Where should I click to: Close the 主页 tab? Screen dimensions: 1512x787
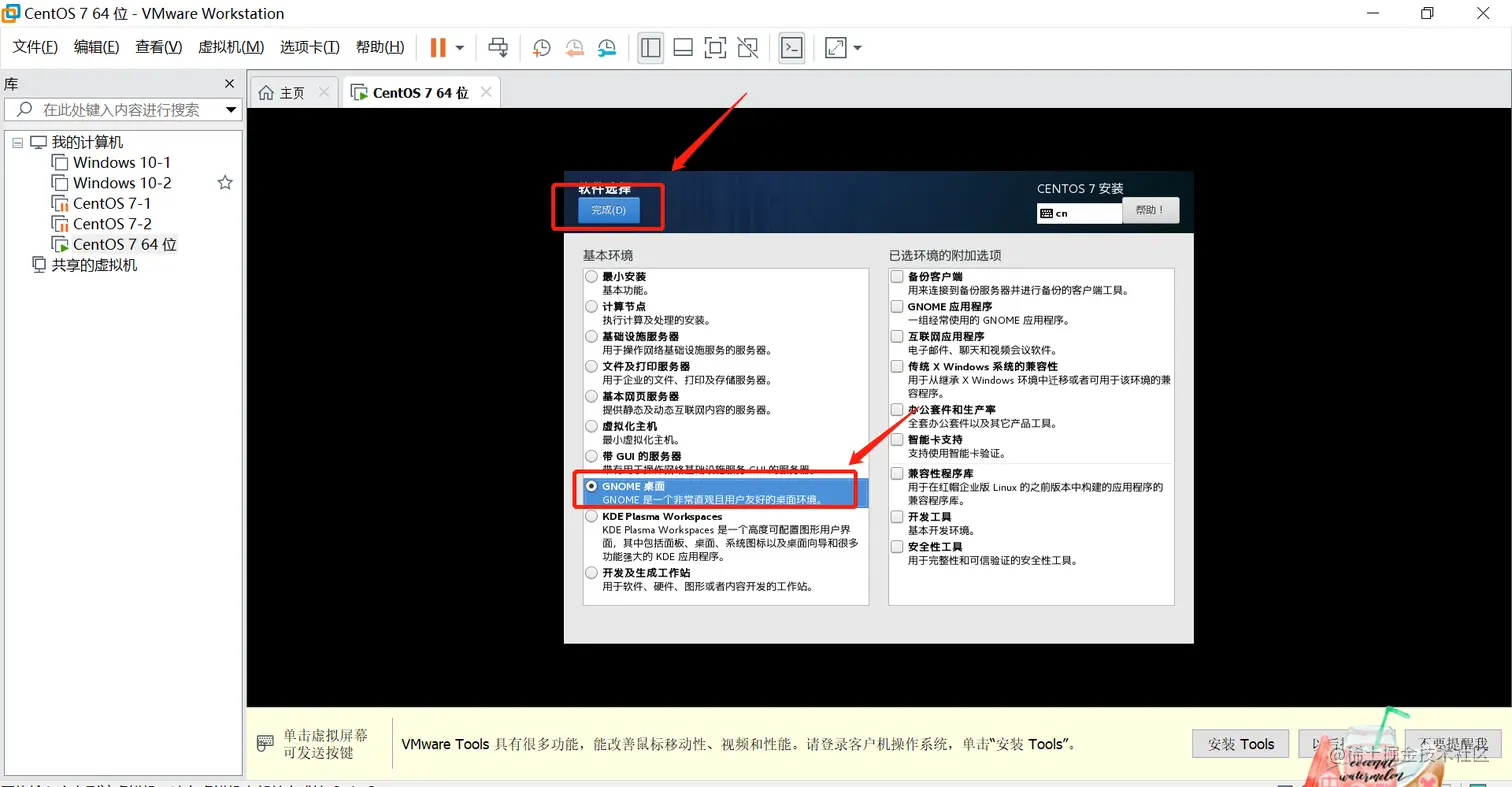pos(323,92)
